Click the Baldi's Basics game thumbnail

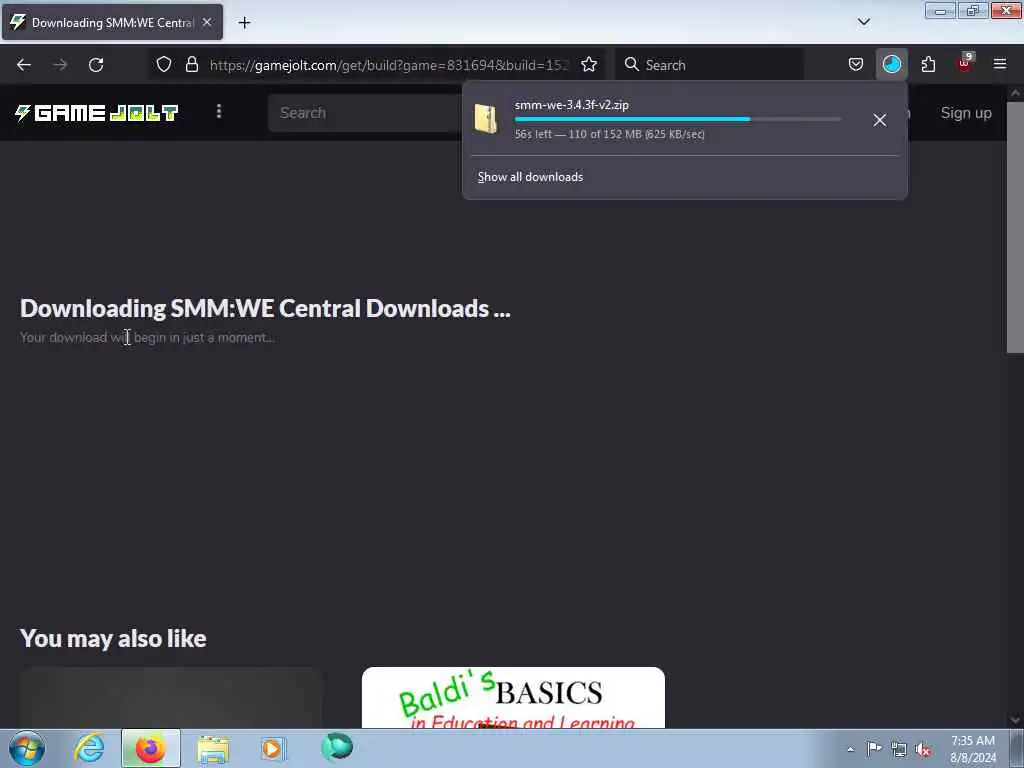(x=513, y=697)
